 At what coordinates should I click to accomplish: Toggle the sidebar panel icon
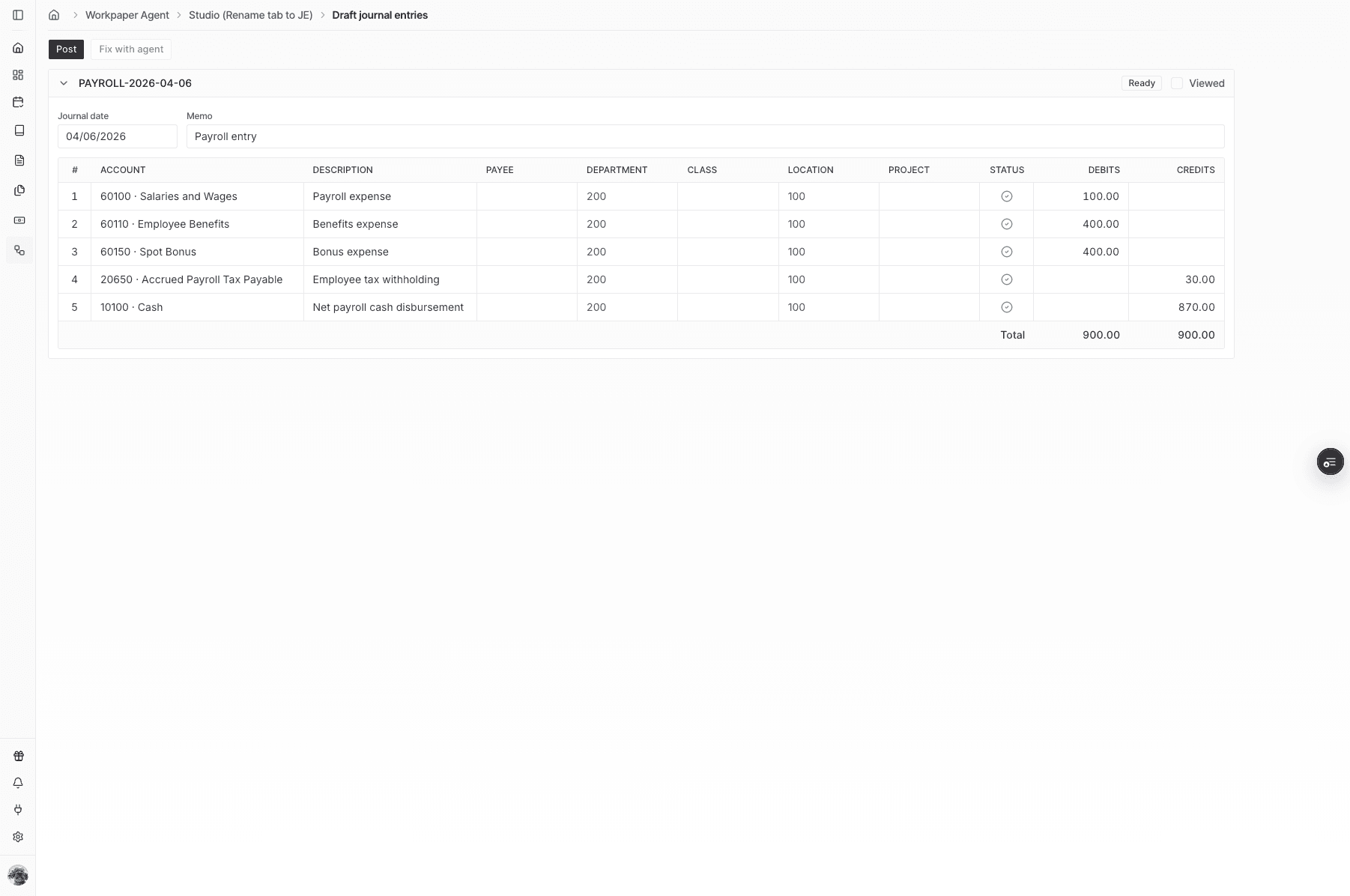coord(18,15)
